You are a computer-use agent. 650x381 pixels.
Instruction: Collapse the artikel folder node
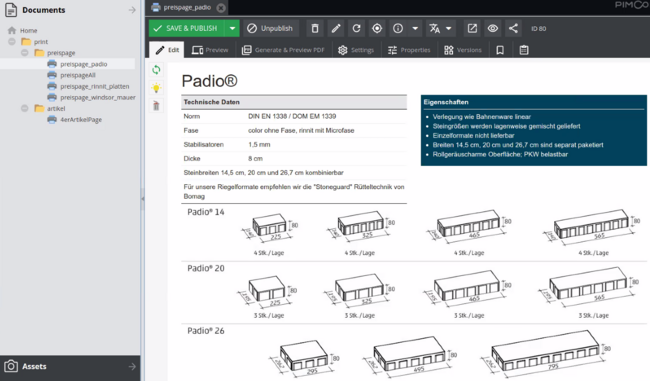tap(24, 108)
